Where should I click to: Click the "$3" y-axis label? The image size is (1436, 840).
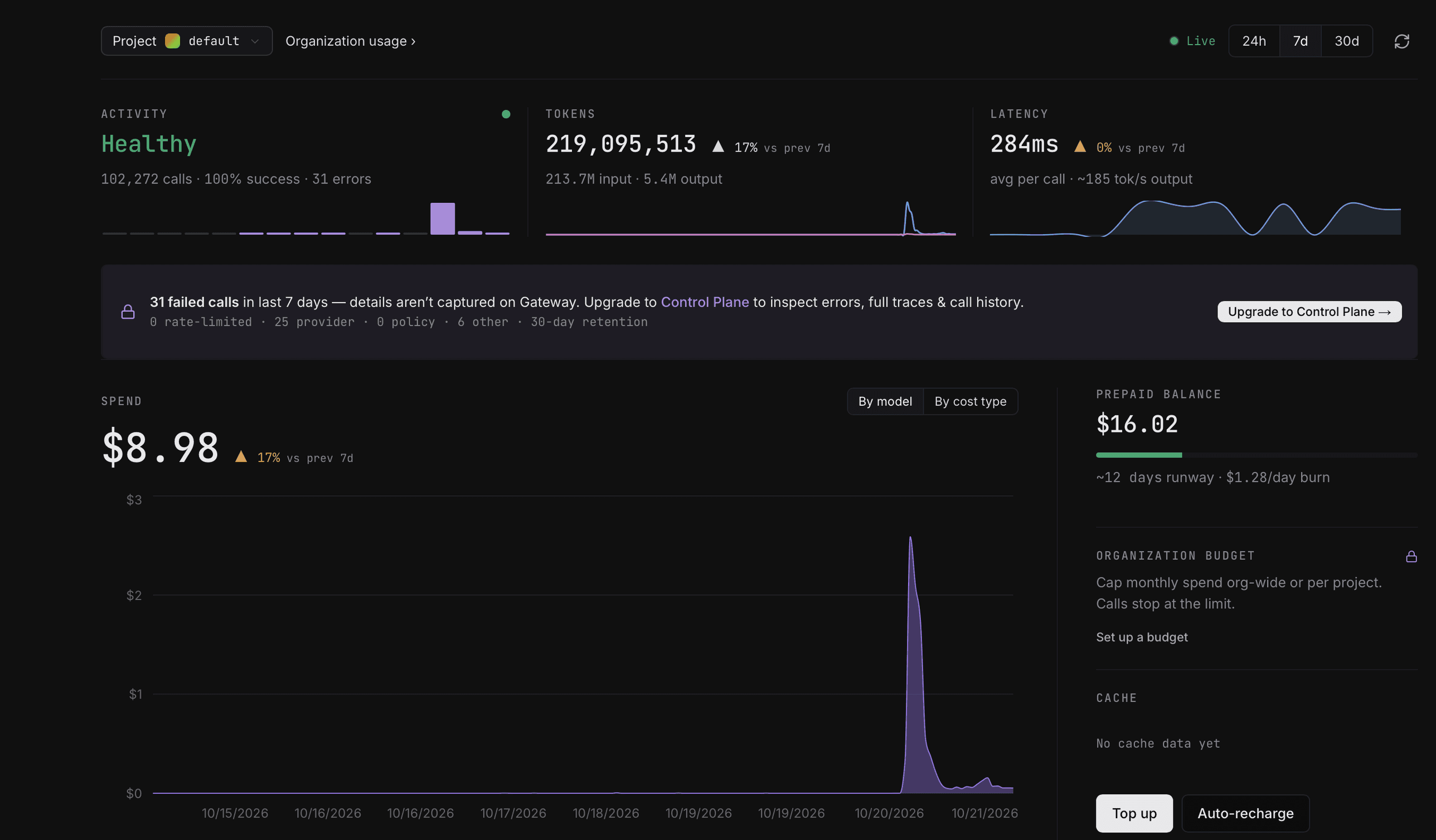[134, 500]
